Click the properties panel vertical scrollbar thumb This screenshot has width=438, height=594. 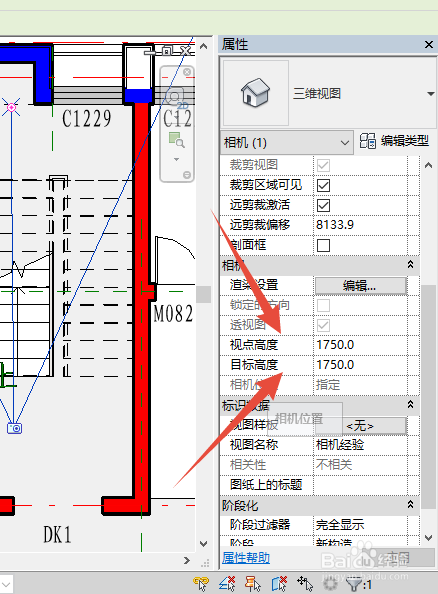tap(429, 397)
